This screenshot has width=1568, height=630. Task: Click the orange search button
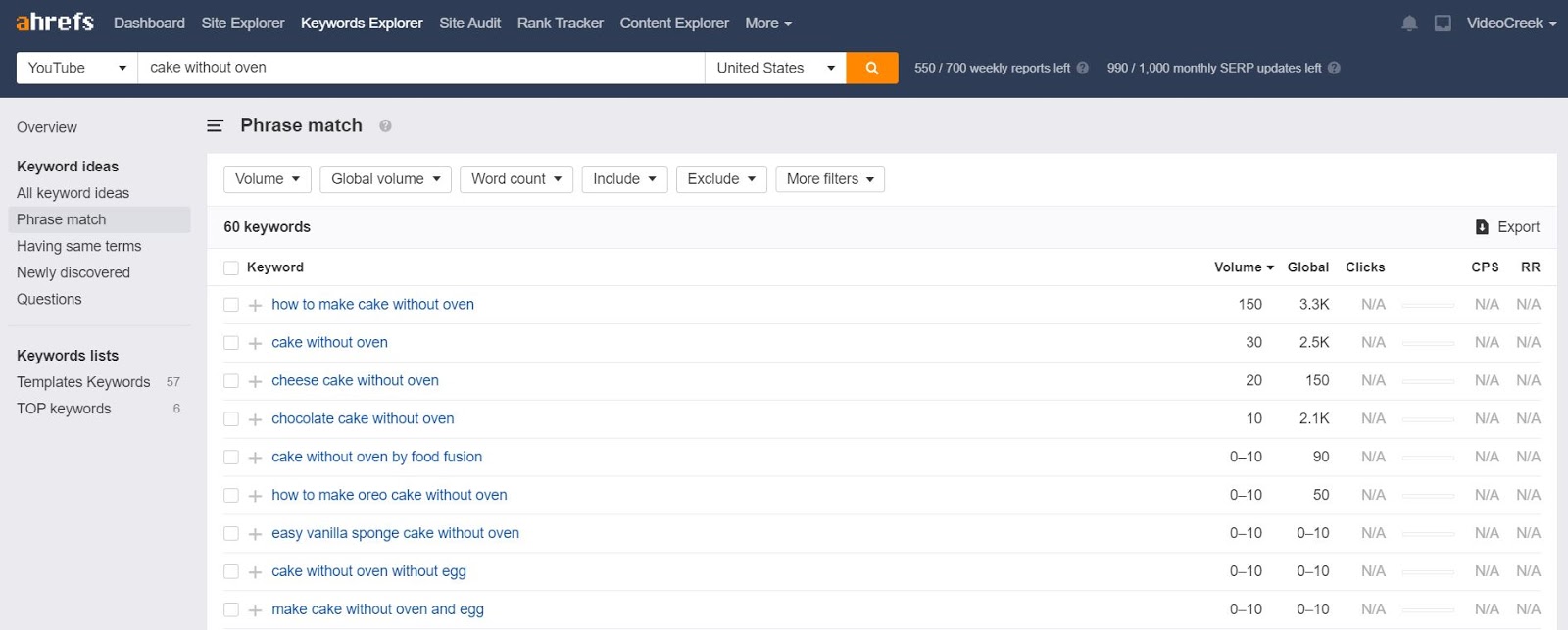[871, 68]
